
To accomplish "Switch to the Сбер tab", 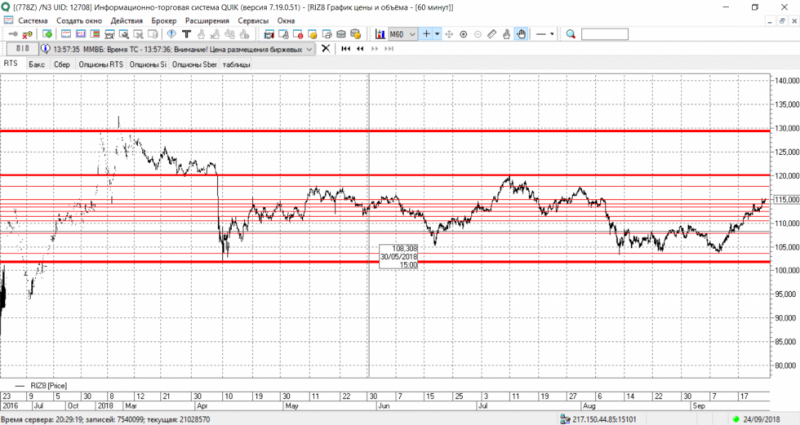I will 62,64.
